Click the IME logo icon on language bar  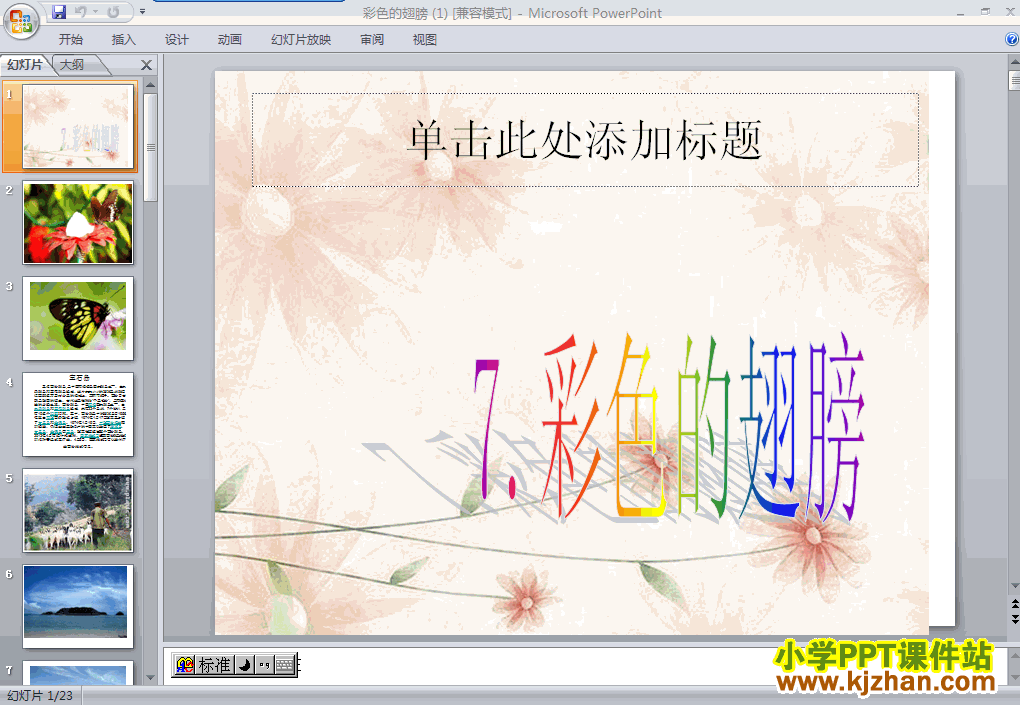tap(185, 665)
